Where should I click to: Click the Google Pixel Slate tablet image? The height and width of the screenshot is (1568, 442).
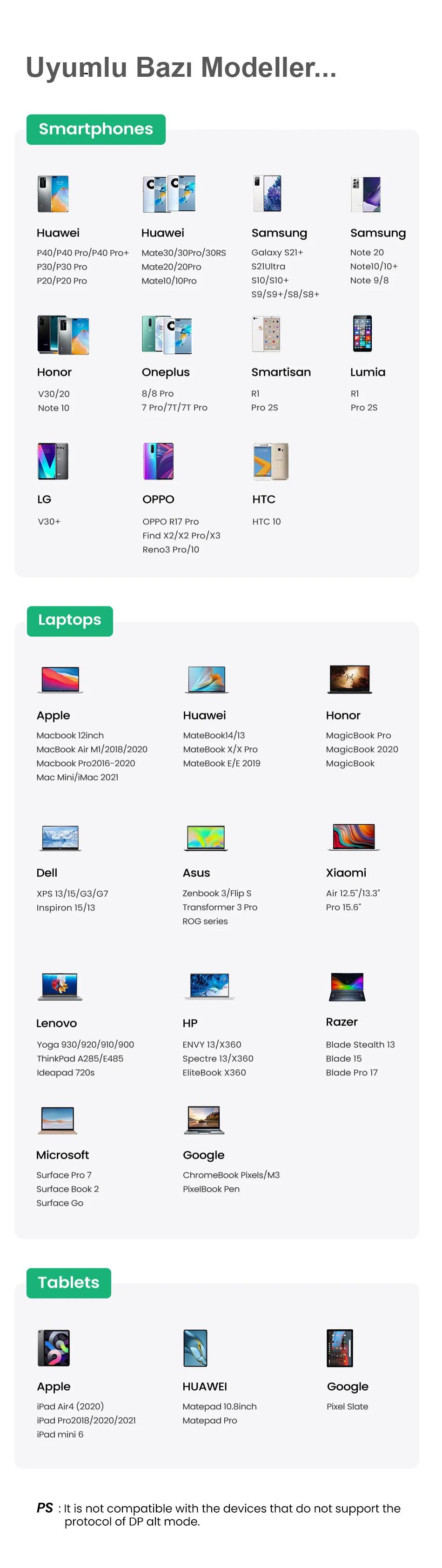pyautogui.click(x=340, y=1348)
